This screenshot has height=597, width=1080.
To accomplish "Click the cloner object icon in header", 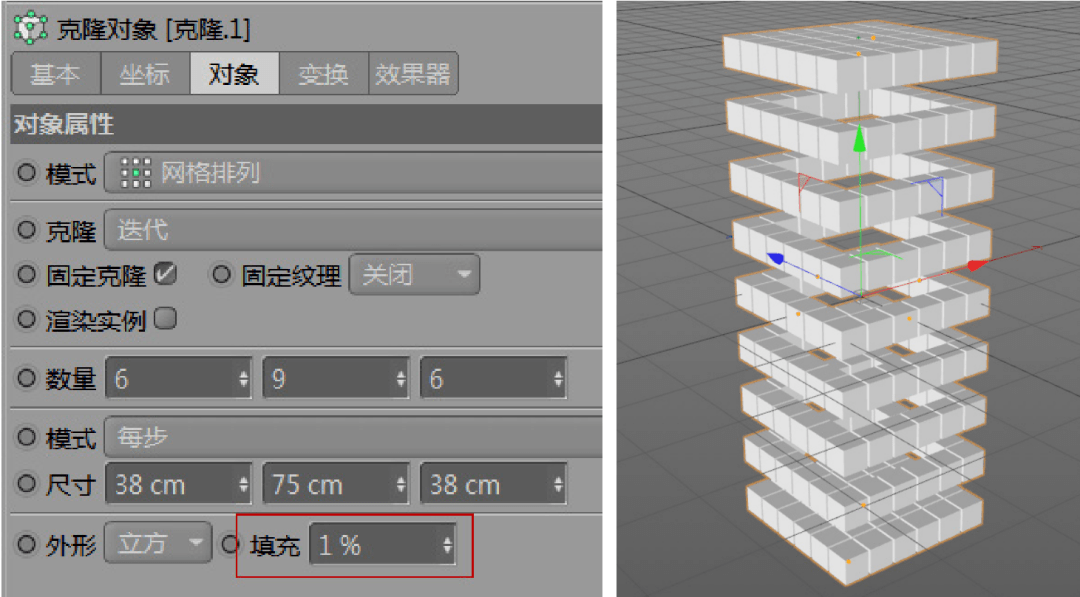I will coord(31,28).
